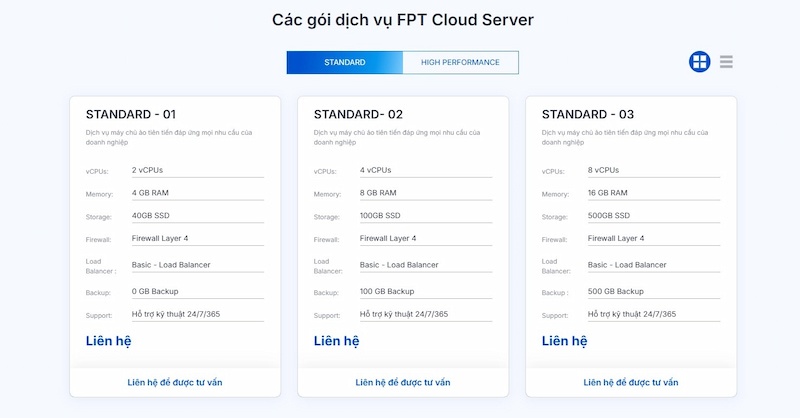800x418 pixels.
Task: Select the STANDARD tab
Action: tap(344, 62)
